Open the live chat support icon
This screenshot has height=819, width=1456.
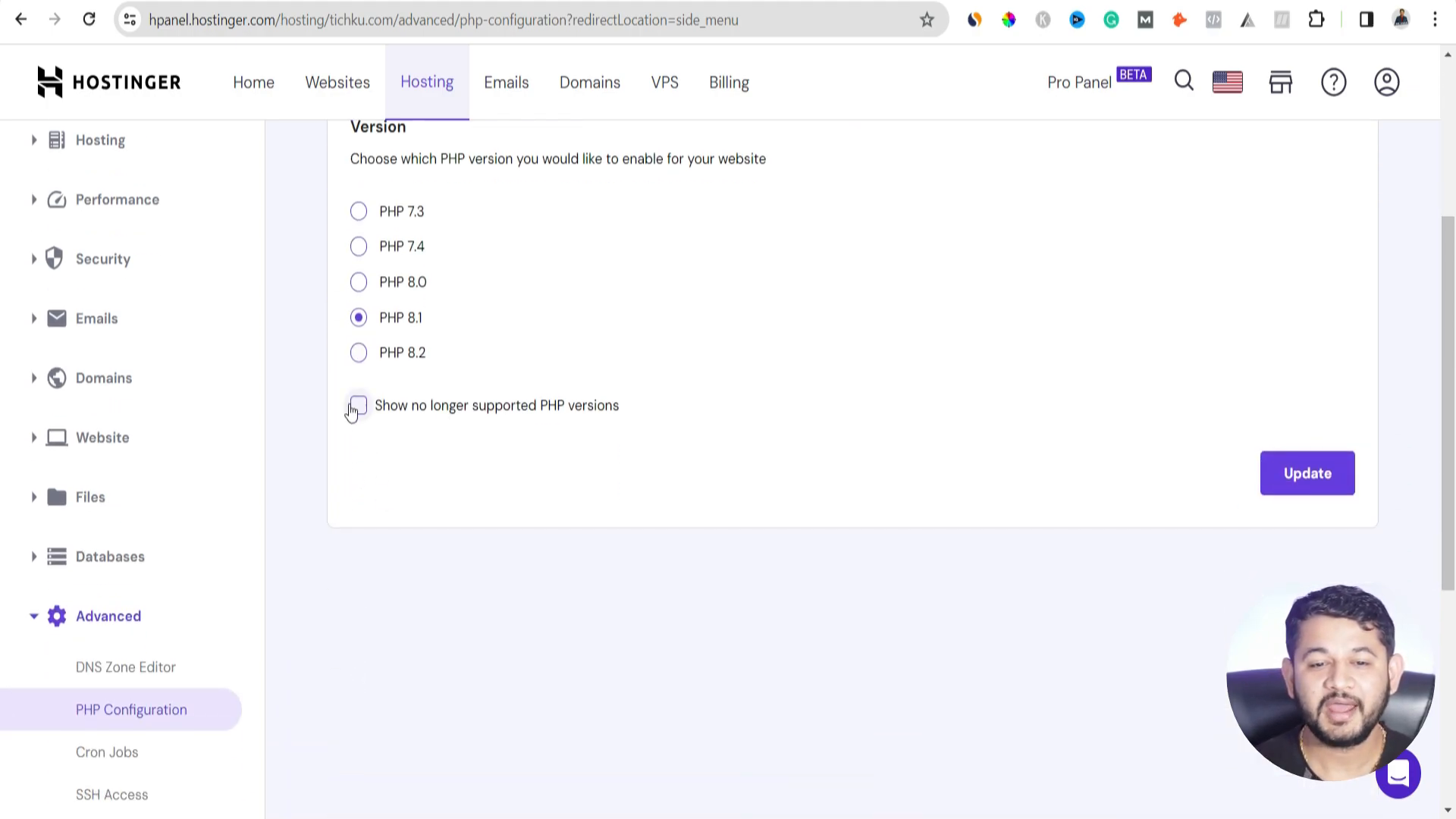pos(1399,776)
